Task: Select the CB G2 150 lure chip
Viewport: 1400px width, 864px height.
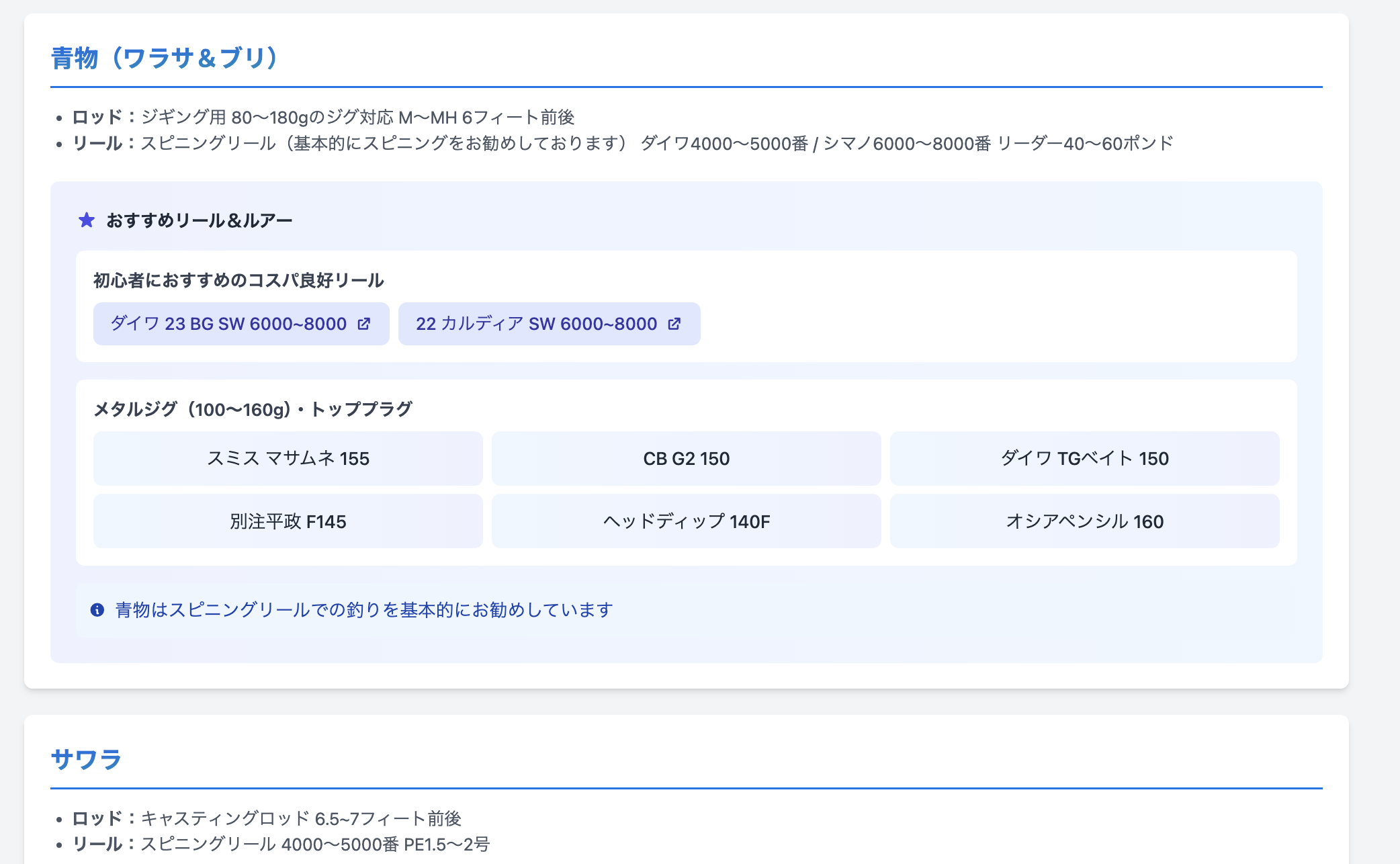Action: coord(687,458)
